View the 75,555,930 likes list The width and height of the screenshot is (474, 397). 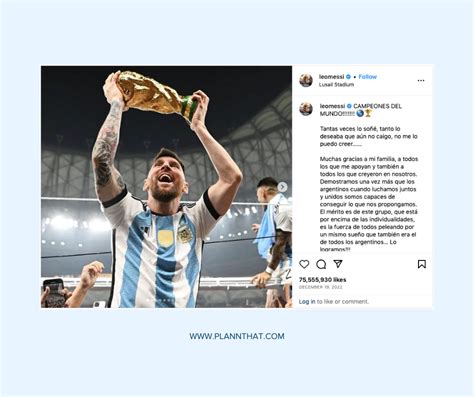(322, 280)
